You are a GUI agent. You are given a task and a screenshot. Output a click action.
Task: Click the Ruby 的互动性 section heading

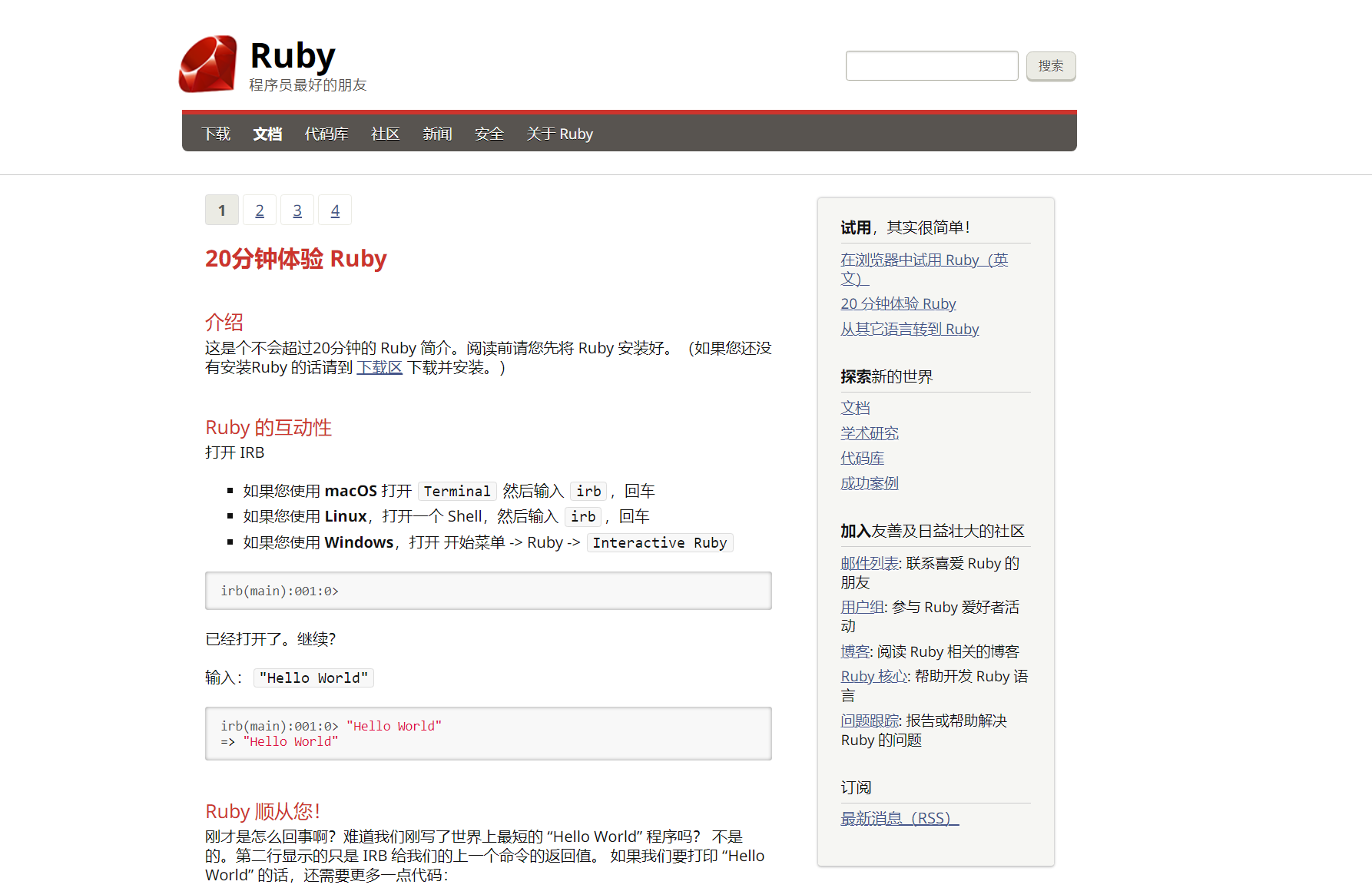pyautogui.click(x=269, y=427)
